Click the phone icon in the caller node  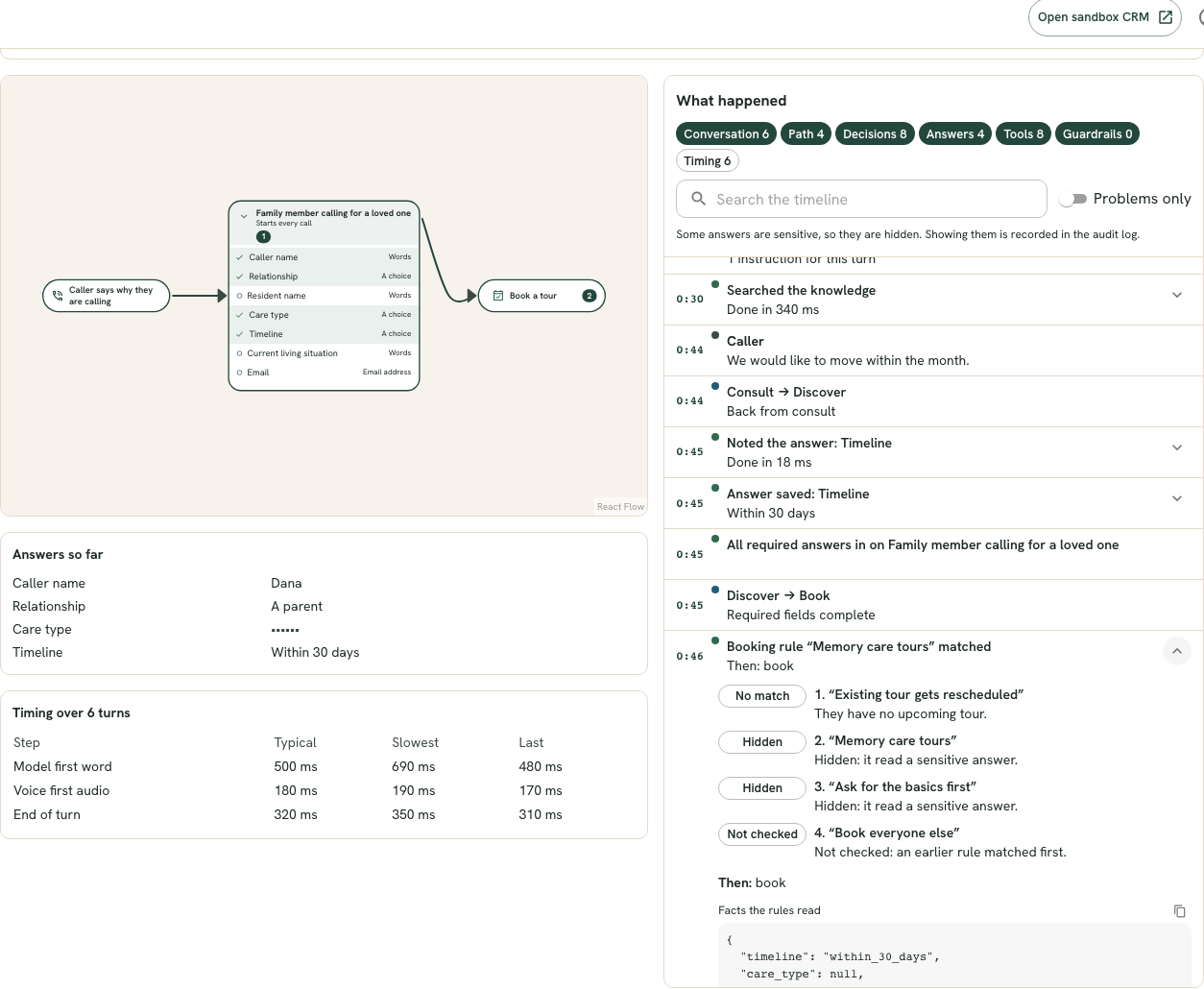coord(58,296)
